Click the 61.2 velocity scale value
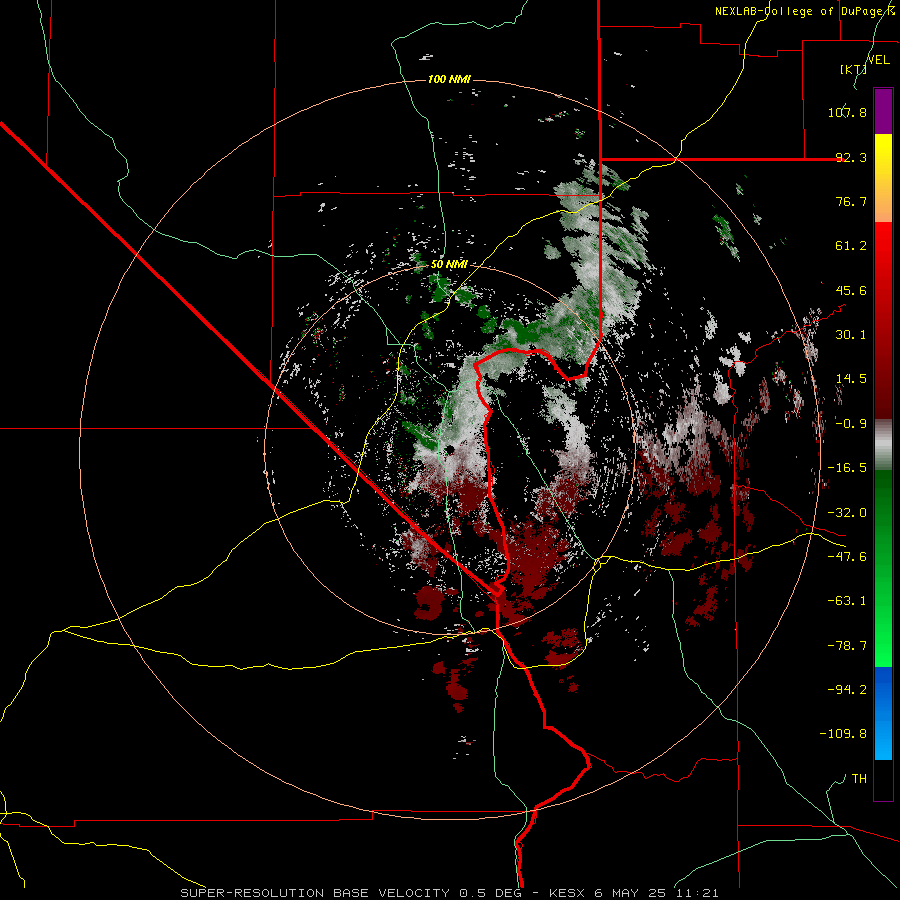The height and width of the screenshot is (900, 900). click(851, 246)
